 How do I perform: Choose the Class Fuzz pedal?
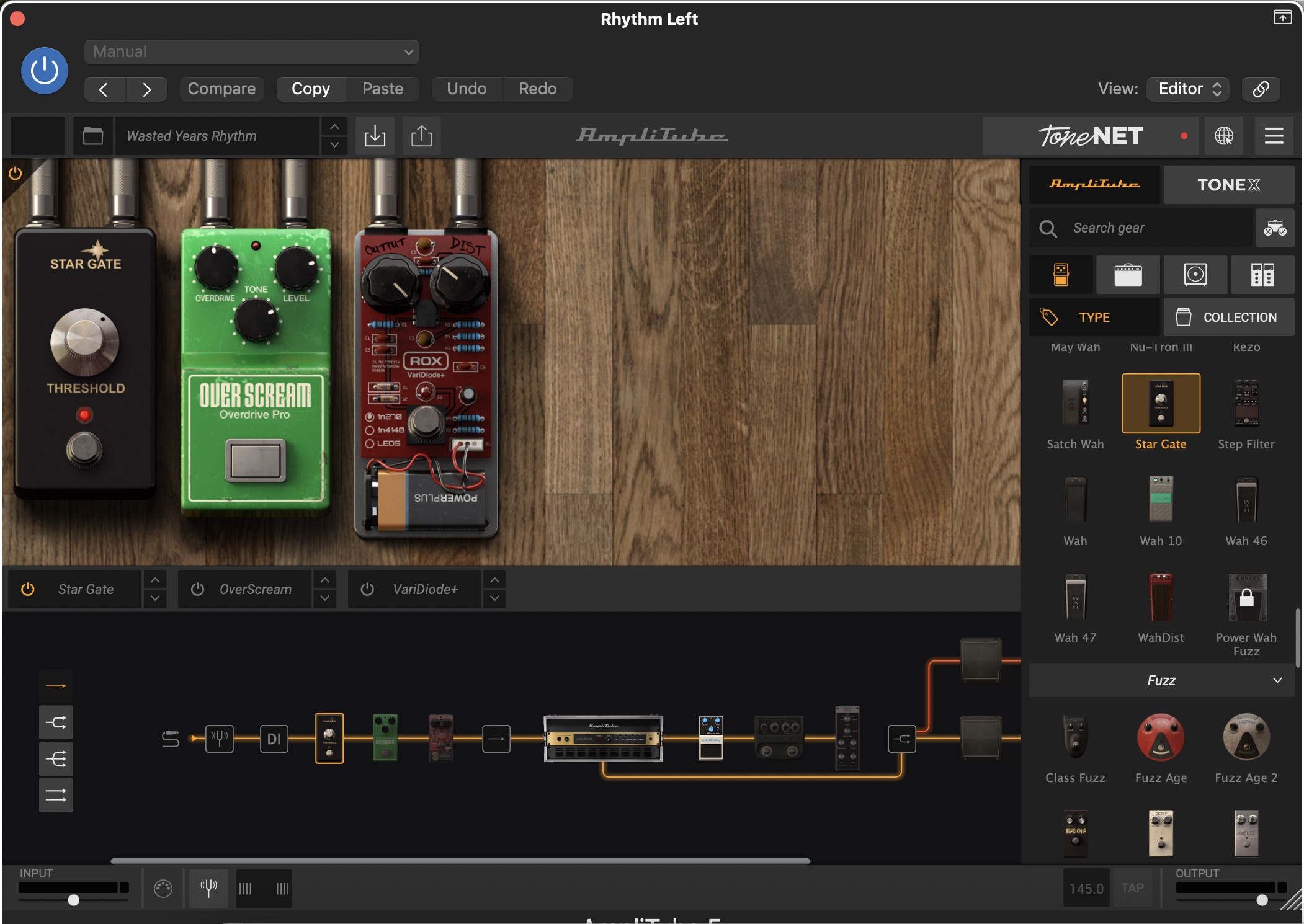[1075, 737]
